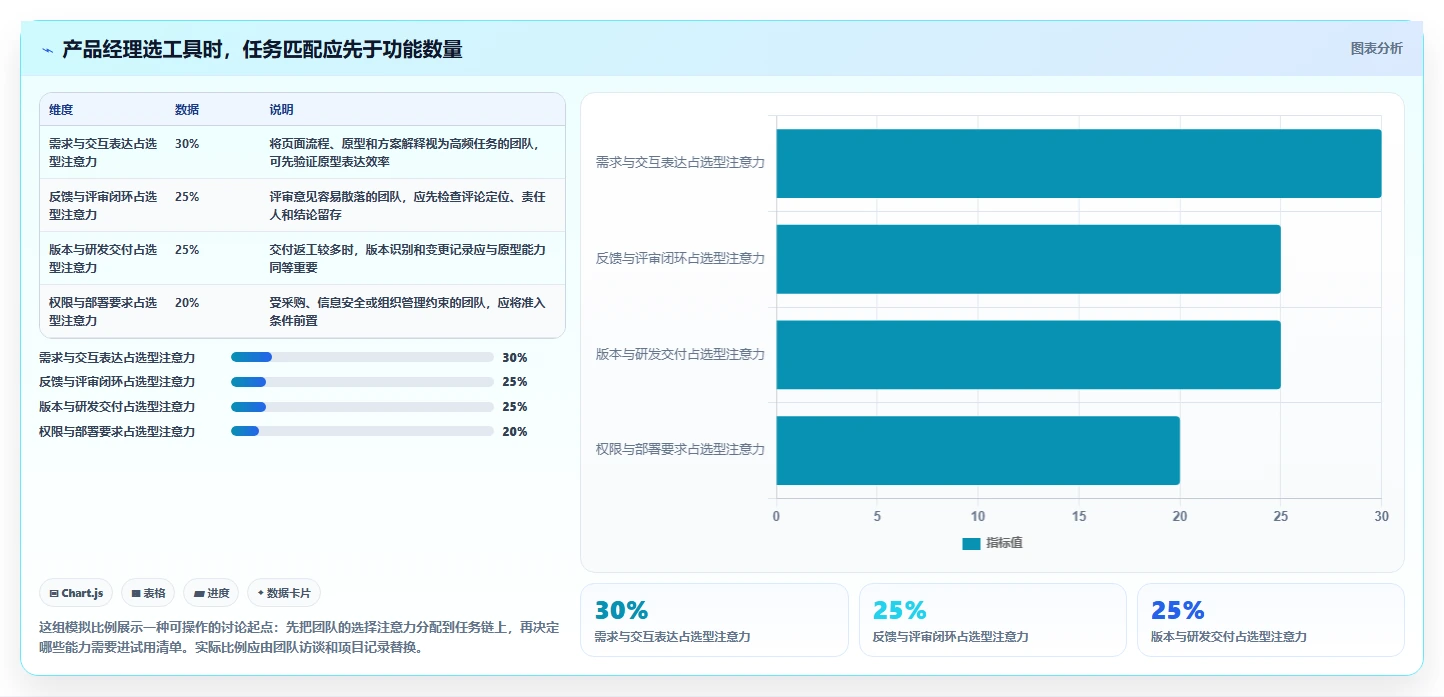1444x697 pixels.
Task: Click chart axis label 需求与交互表达占选型注意力
Action: click(680, 162)
